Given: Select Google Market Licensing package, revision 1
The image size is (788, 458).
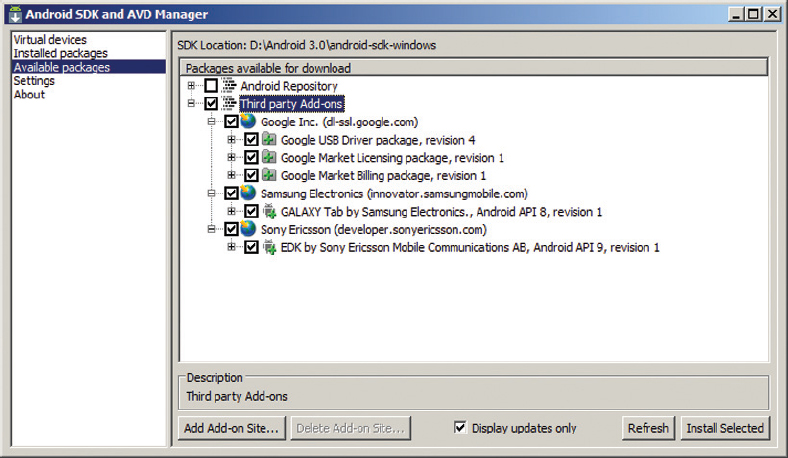Looking at the screenshot, I should click(x=392, y=158).
